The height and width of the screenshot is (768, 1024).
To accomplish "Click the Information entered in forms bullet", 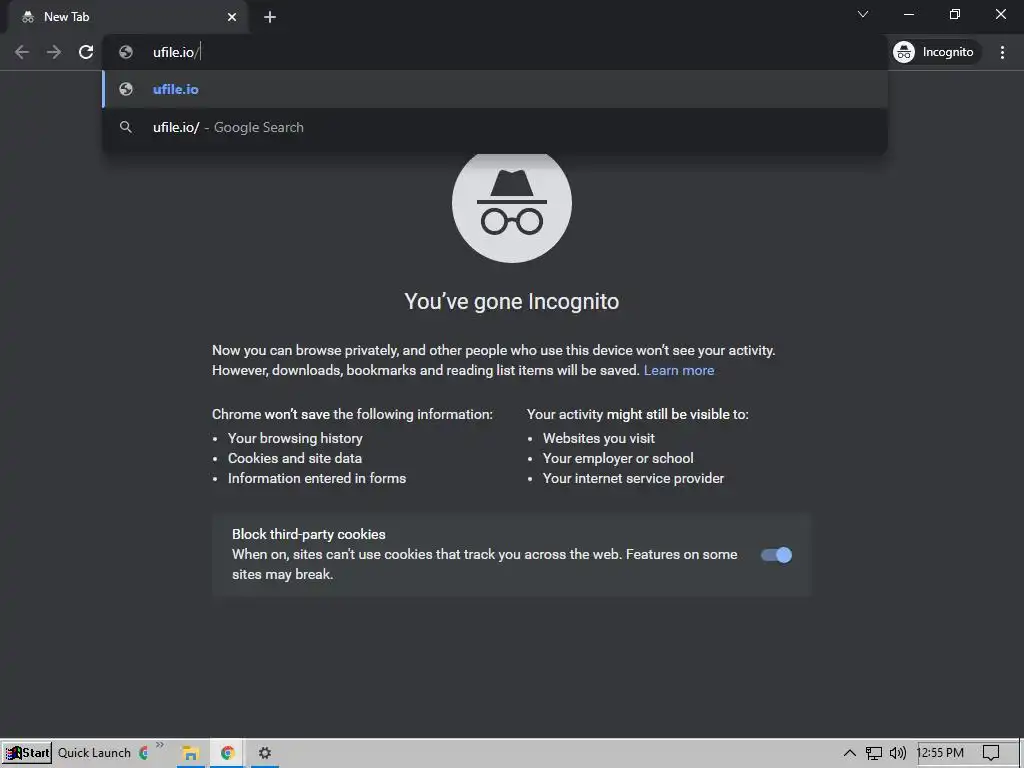I will (x=317, y=479).
